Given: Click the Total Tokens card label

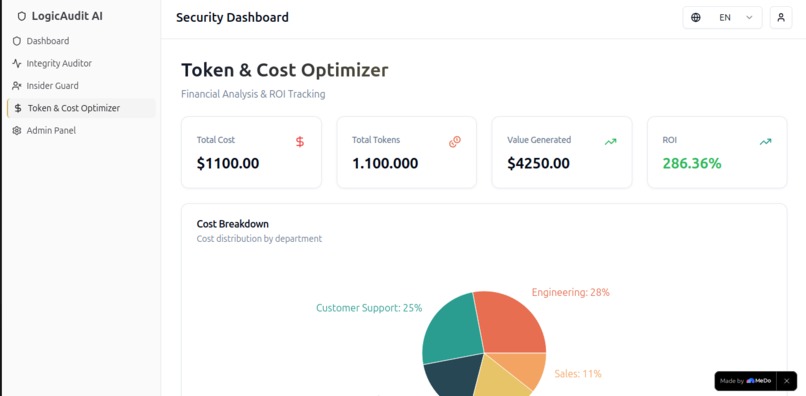Looking at the screenshot, I should click(376, 140).
